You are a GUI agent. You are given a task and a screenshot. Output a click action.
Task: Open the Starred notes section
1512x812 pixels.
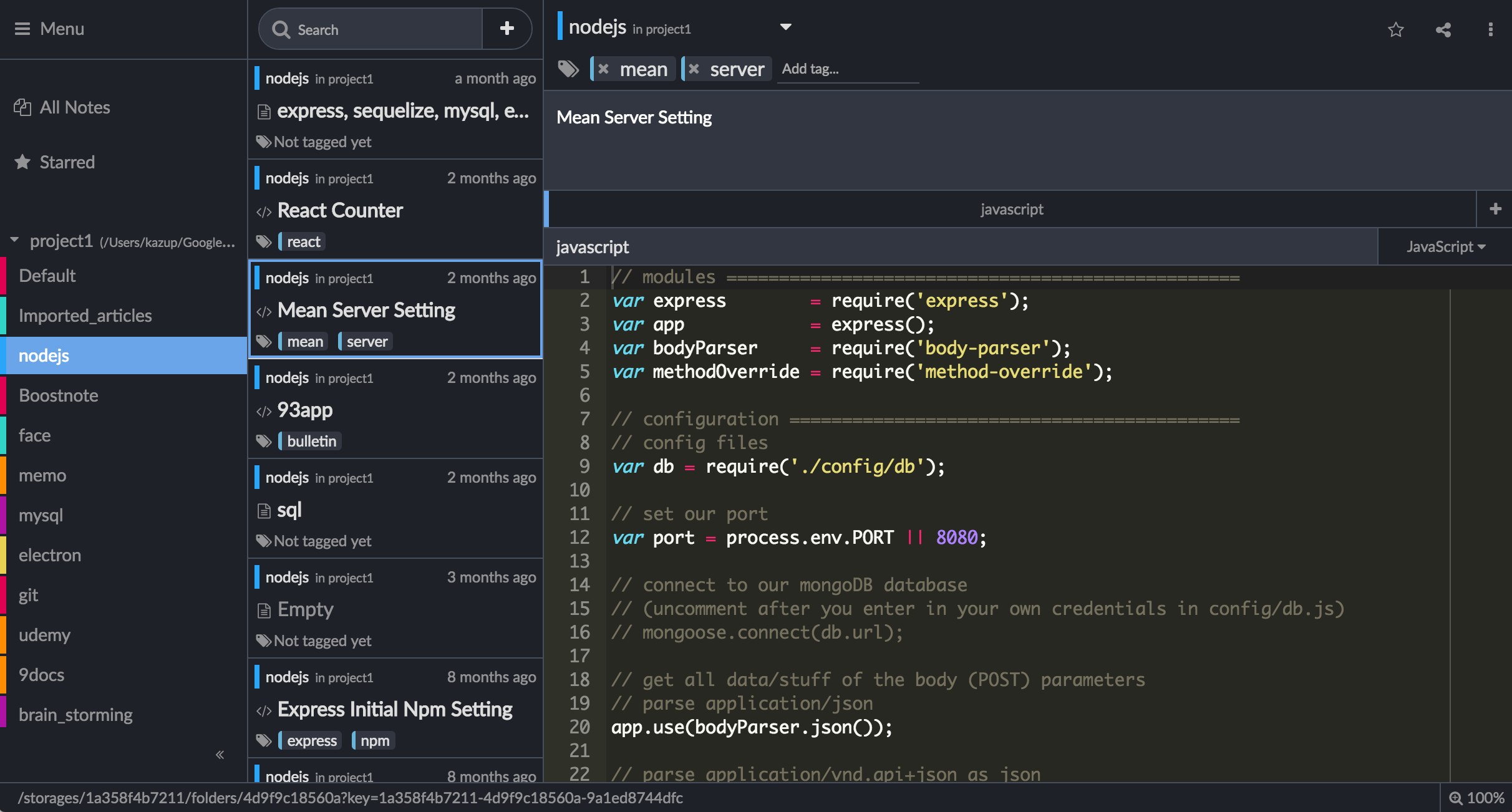pos(67,162)
